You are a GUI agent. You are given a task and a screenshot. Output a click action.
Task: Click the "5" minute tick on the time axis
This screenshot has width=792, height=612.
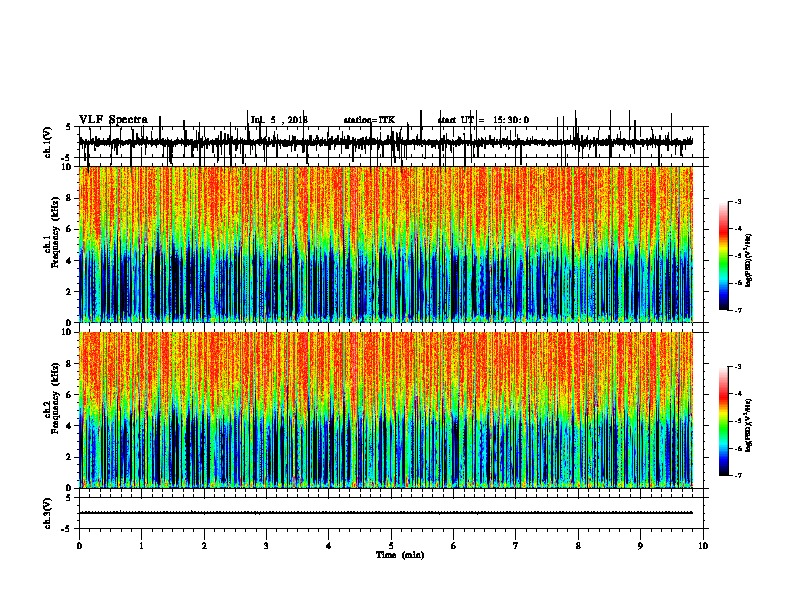pos(391,546)
